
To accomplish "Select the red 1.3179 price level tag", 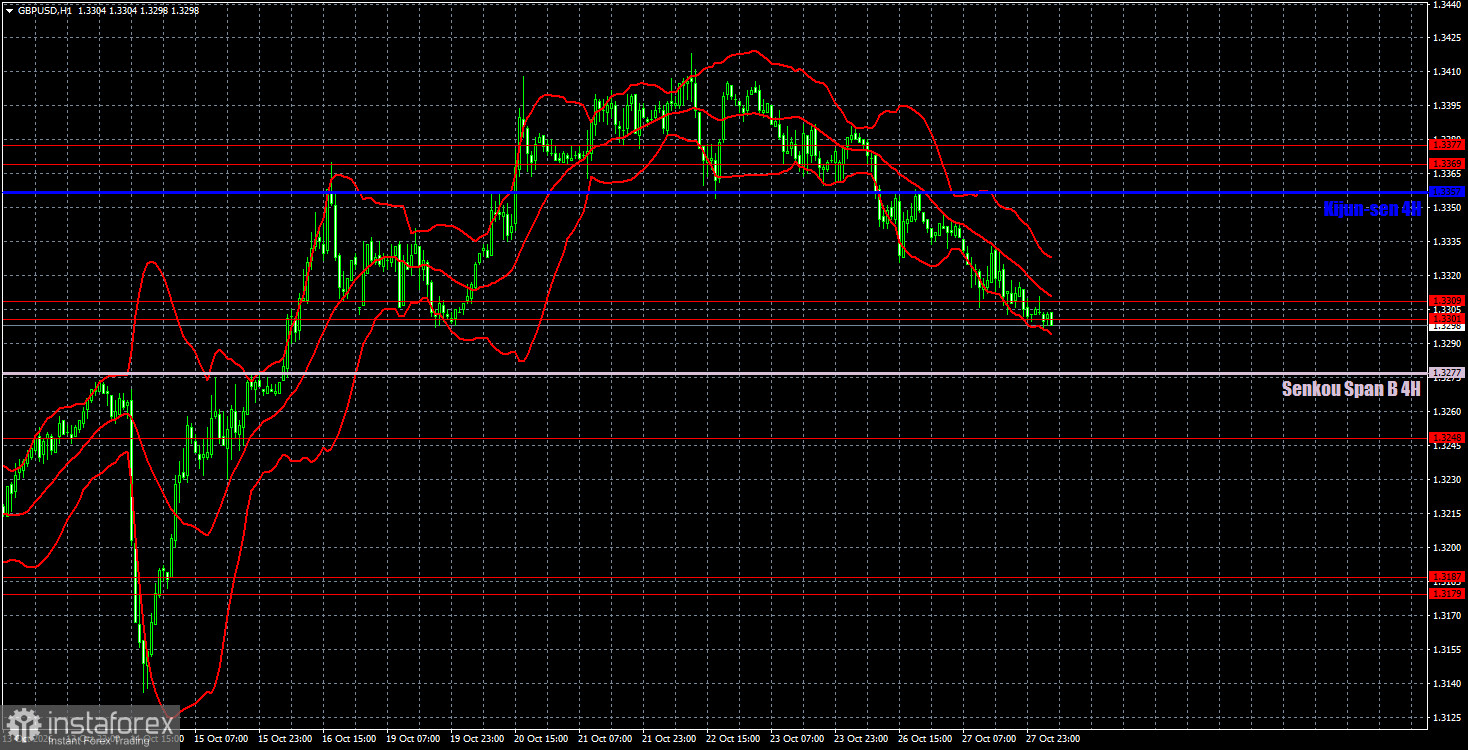I will coord(1447,594).
